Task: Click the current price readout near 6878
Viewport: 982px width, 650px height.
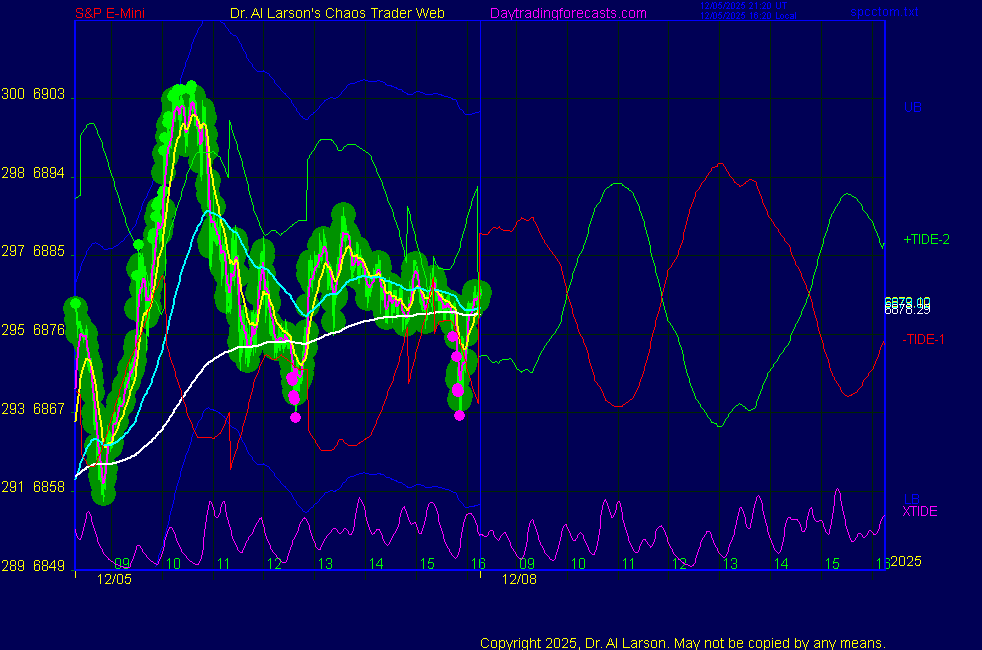Action: (907, 305)
